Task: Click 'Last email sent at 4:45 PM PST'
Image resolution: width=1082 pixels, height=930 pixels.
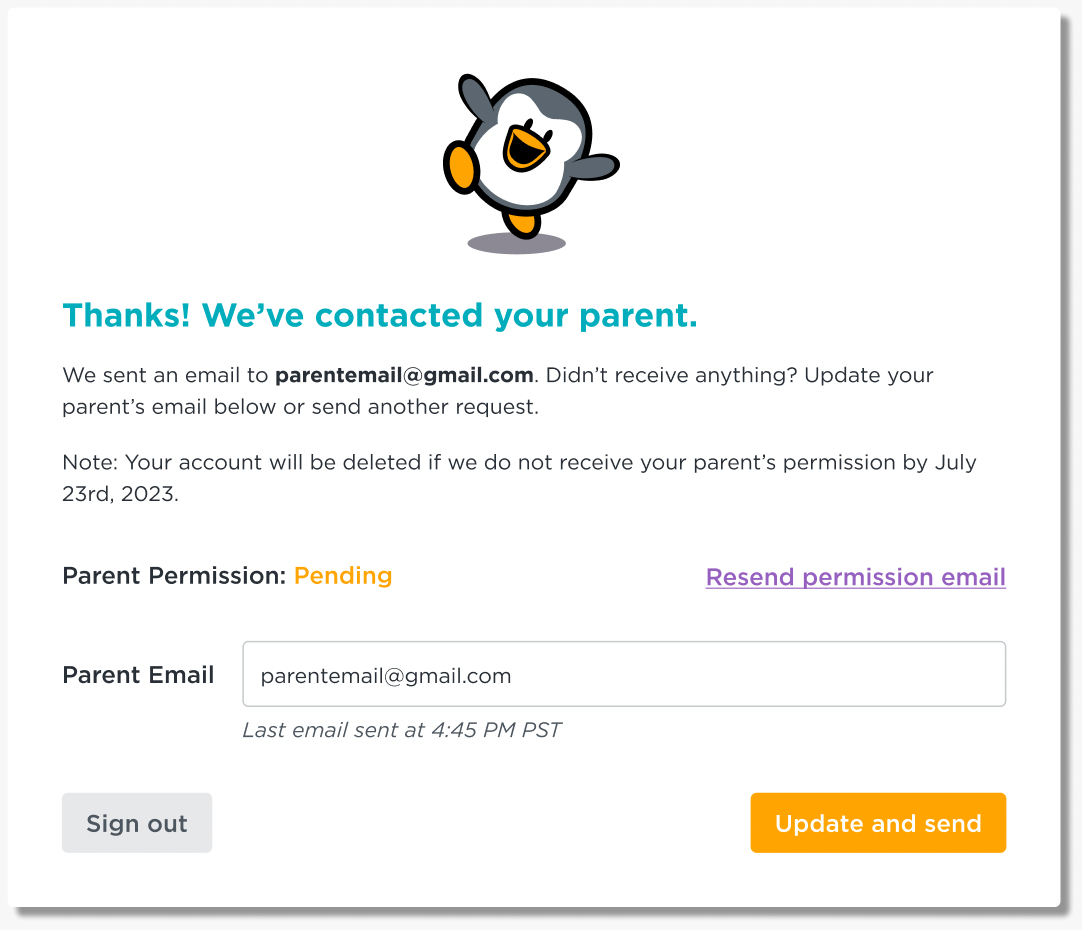Action: 402,730
